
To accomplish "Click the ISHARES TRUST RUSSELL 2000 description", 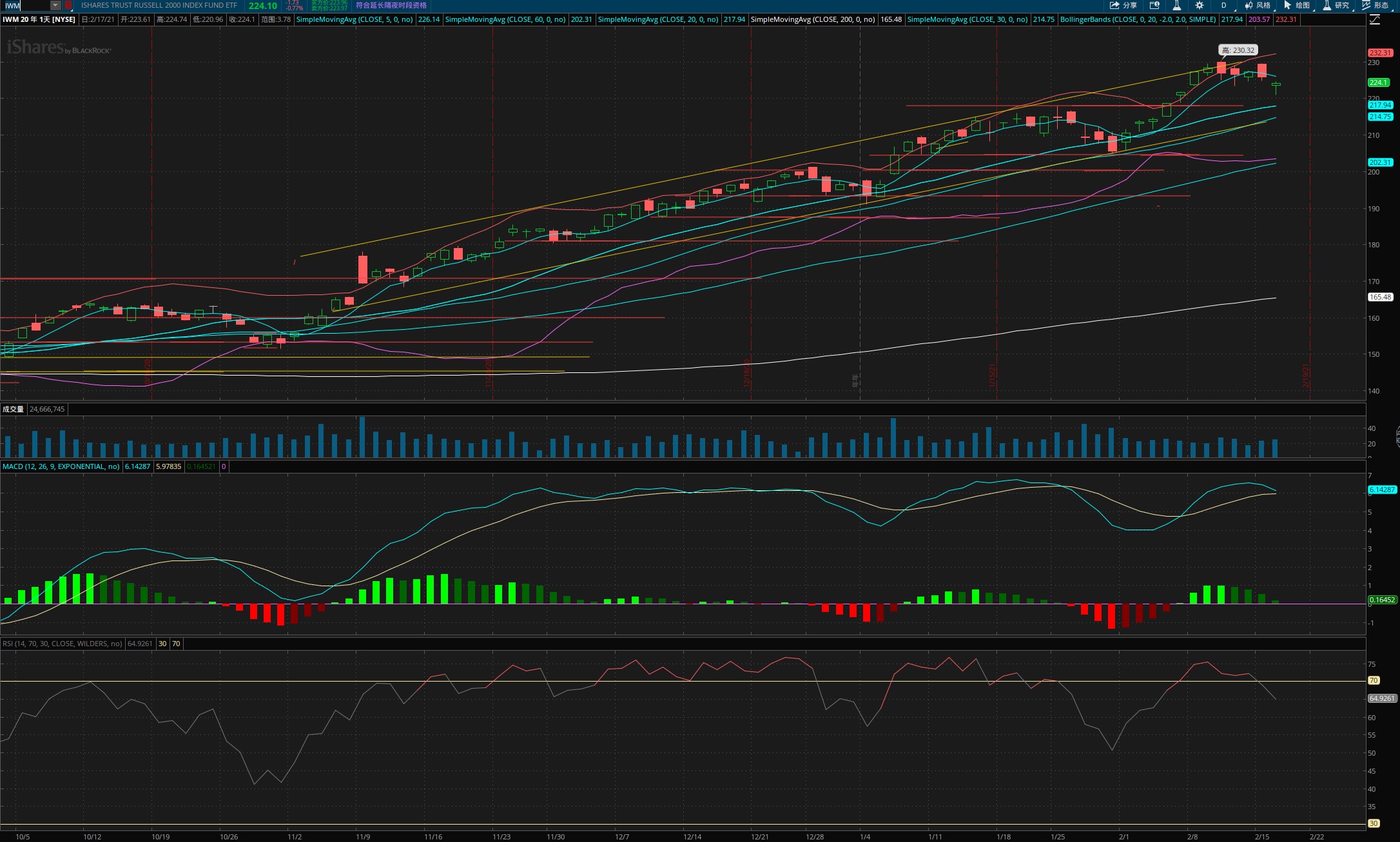I will (x=159, y=5).
